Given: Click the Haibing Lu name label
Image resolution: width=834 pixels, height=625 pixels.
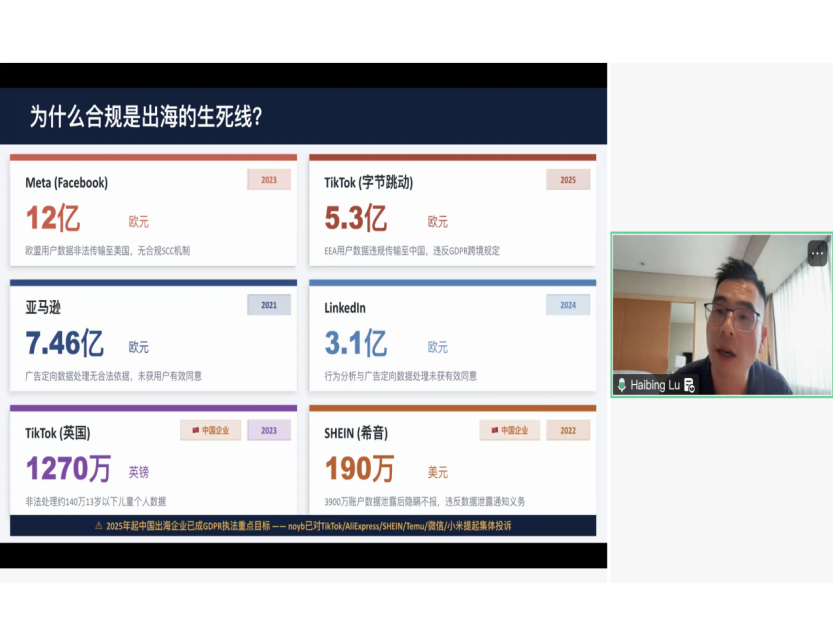Looking at the screenshot, I should (655, 385).
